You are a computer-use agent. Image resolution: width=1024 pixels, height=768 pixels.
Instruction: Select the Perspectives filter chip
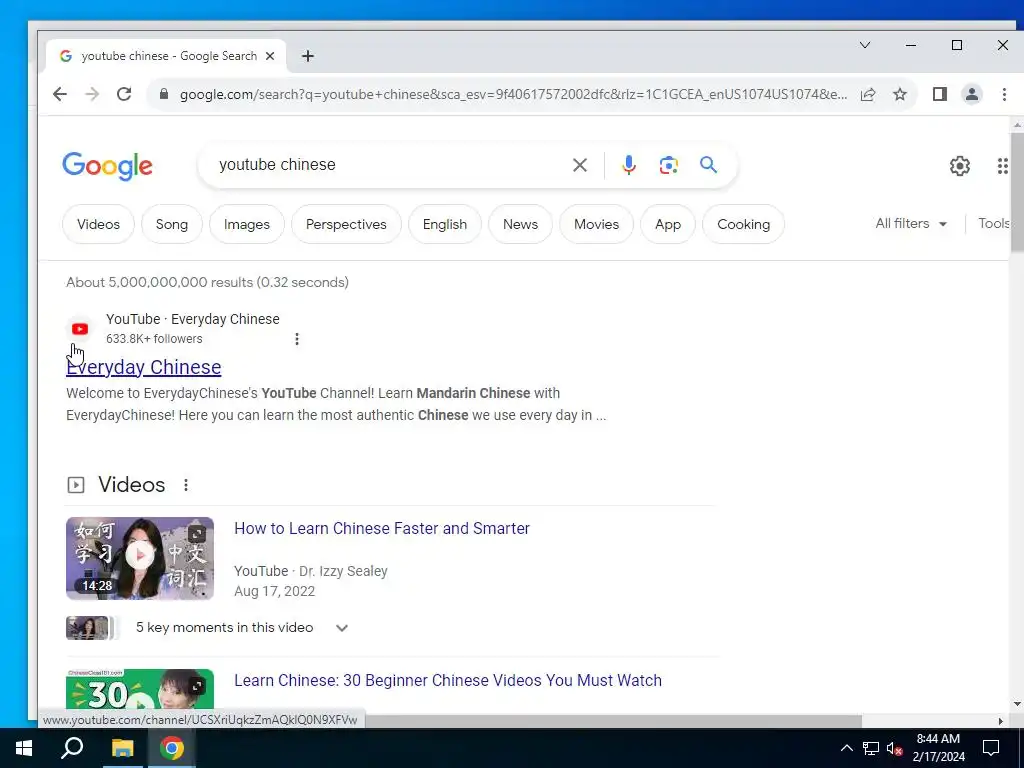[x=346, y=224]
